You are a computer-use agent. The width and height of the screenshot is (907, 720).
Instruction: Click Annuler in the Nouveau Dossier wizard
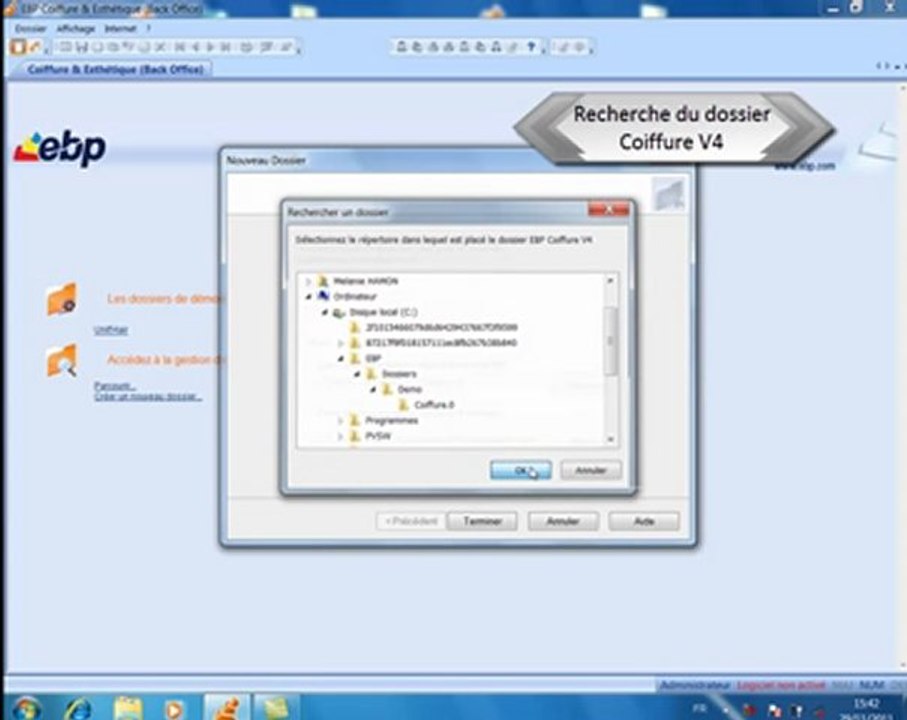click(563, 521)
